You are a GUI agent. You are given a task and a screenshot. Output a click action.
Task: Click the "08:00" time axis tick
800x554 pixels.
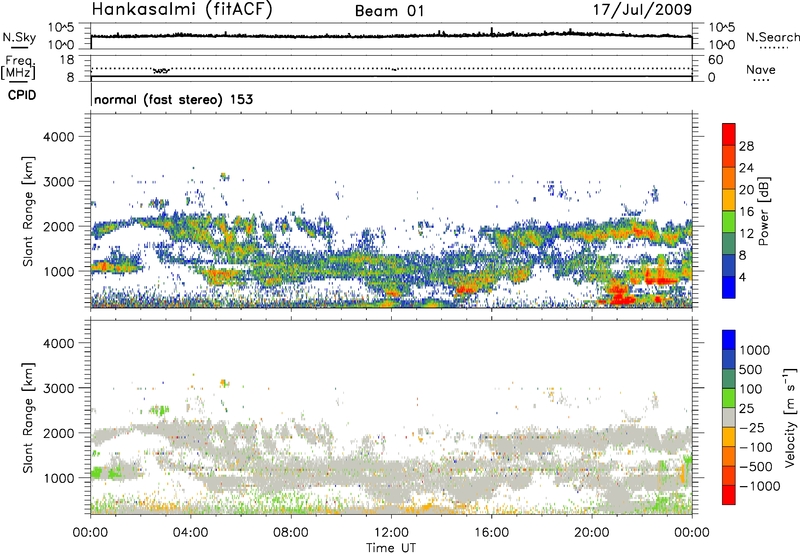291,533
